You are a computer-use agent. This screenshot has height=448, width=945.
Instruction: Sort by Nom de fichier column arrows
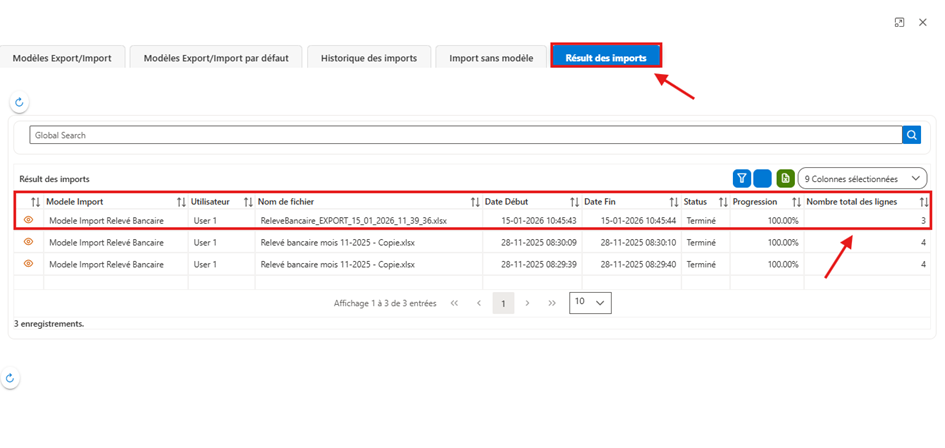[476, 201]
